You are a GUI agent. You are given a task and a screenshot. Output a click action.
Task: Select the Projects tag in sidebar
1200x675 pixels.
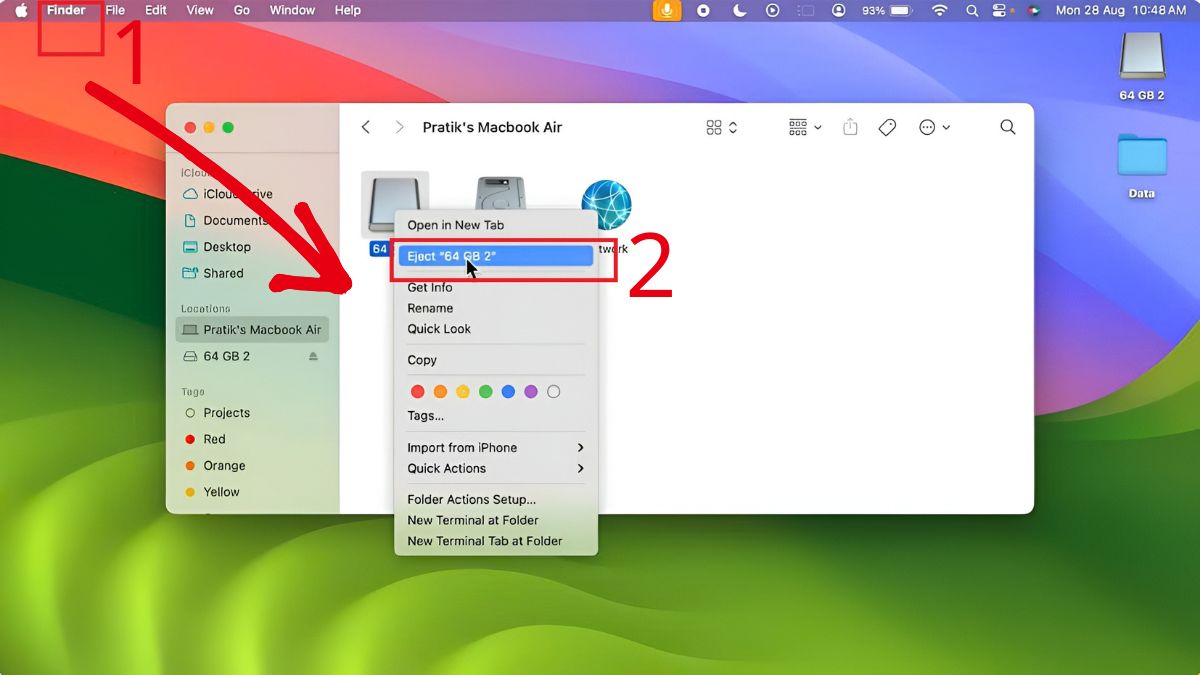click(x=218, y=413)
